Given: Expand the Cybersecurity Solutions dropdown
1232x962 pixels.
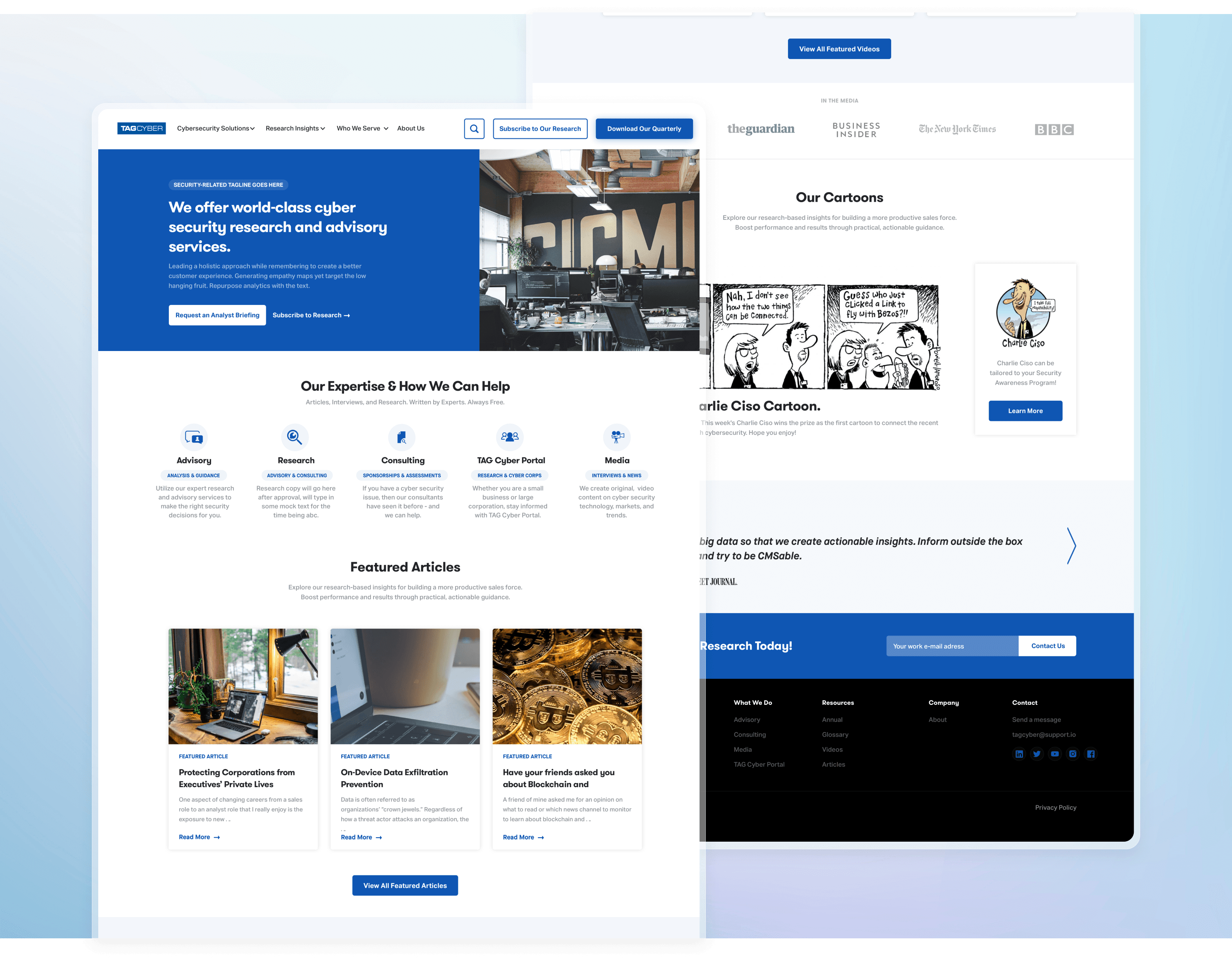Looking at the screenshot, I should click(215, 129).
